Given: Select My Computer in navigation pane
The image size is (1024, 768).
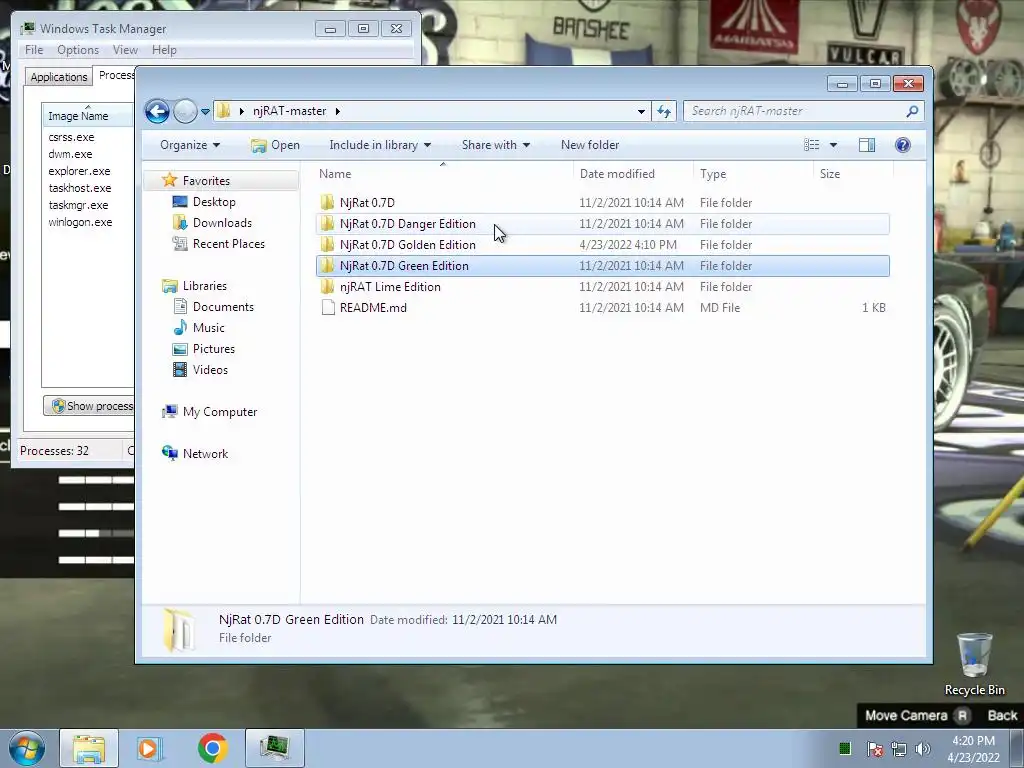Looking at the screenshot, I should 210,411.
